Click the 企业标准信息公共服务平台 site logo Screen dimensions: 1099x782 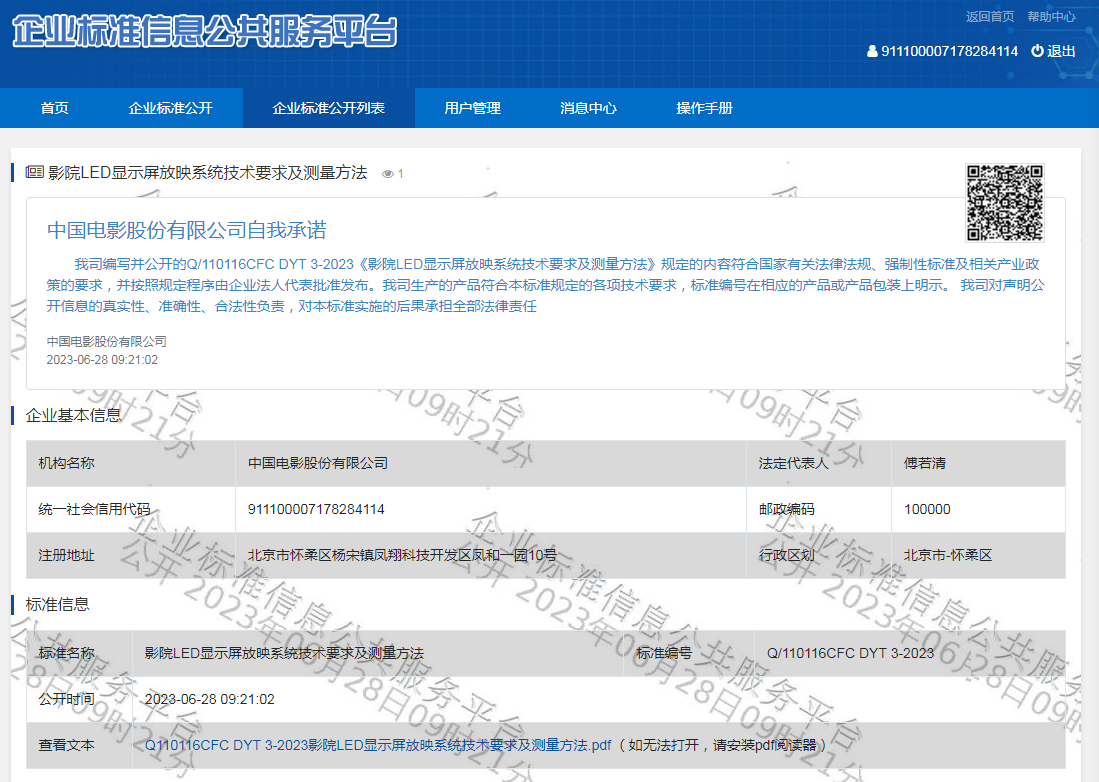[205, 32]
